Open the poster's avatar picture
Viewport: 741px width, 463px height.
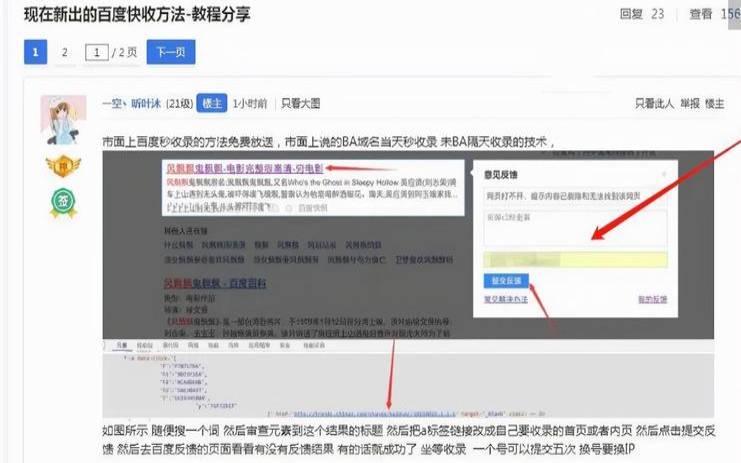click(63, 120)
